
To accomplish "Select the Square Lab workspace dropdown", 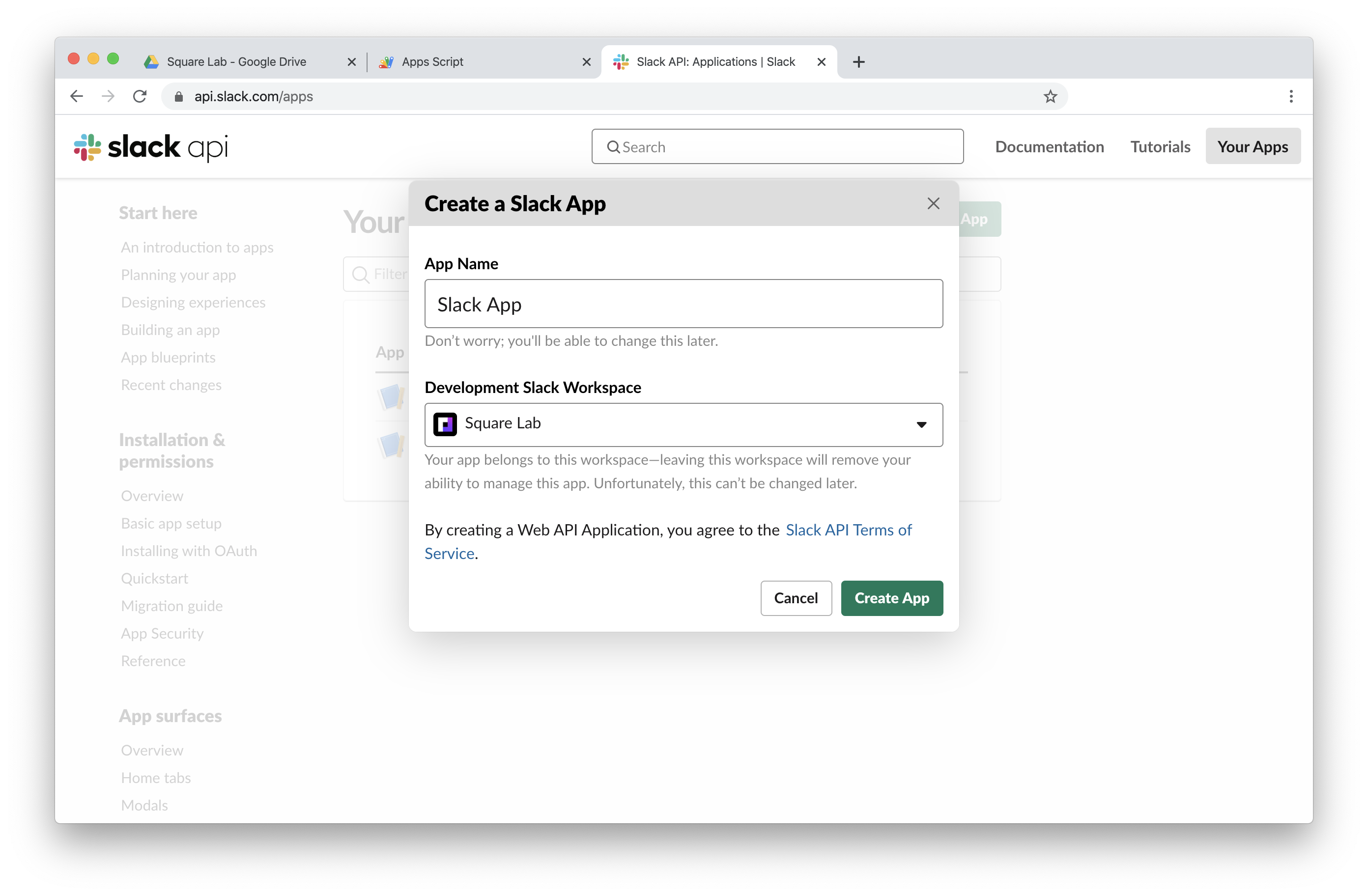I will [x=683, y=423].
